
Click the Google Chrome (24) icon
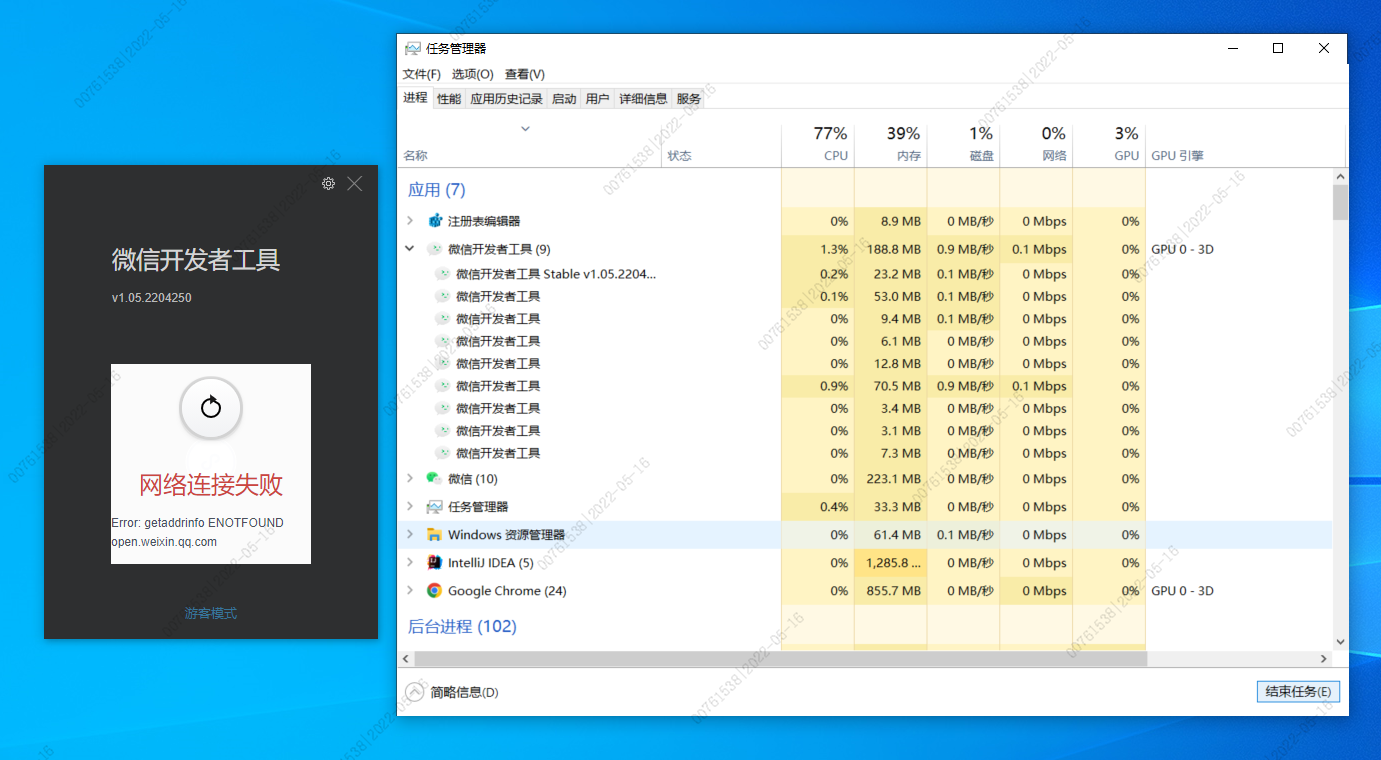tap(435, 591)
